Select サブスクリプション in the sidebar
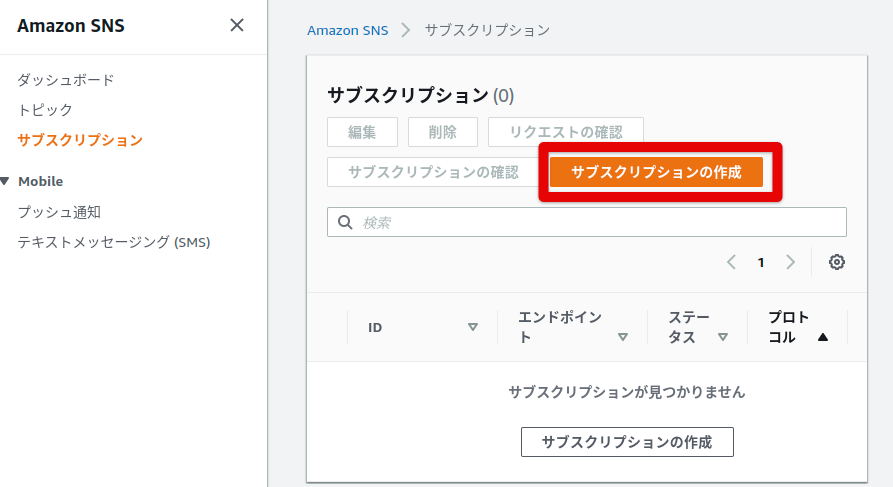This screenshot has width=893, height=487. tap(80, 140)
